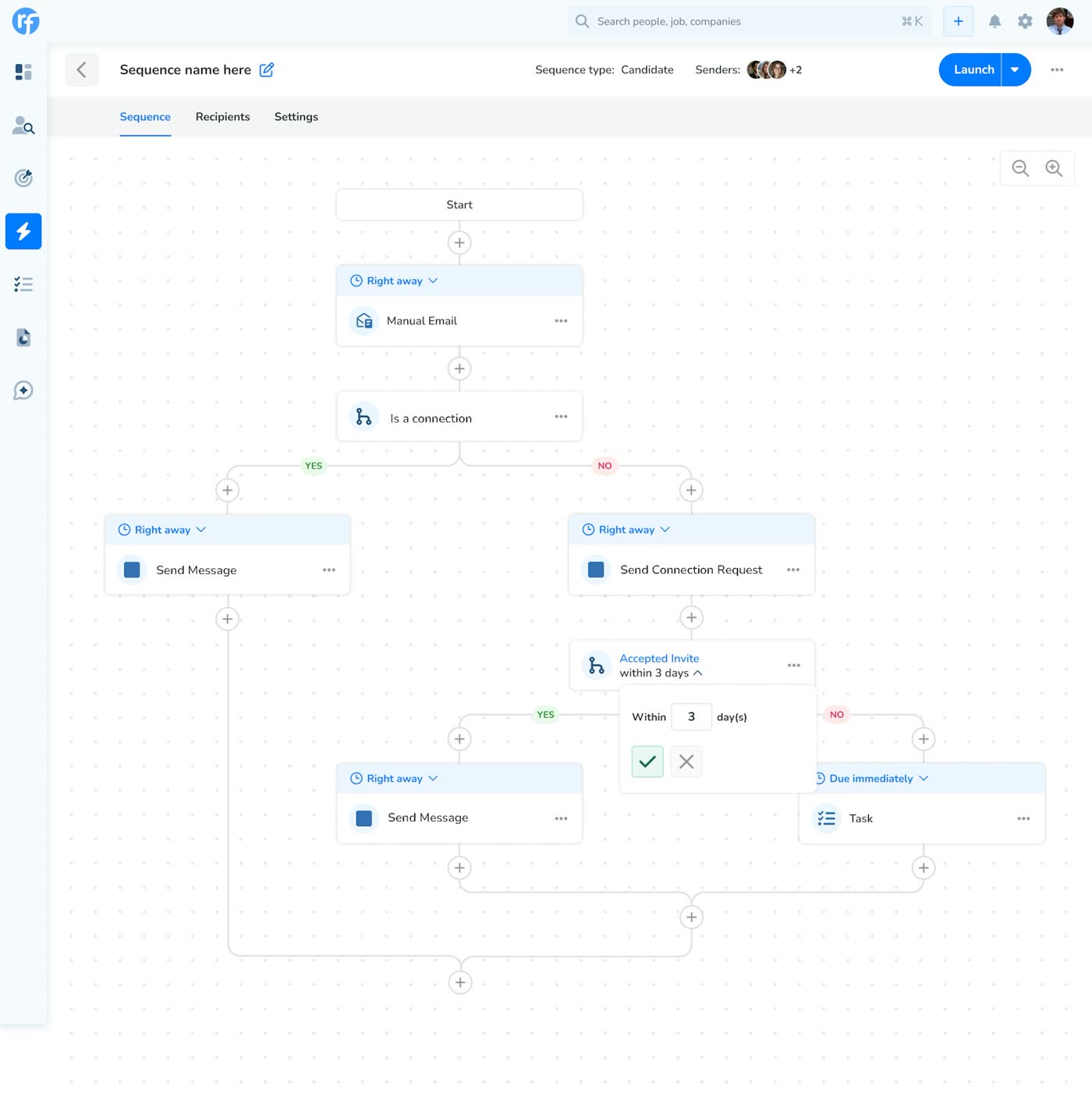This screenshot has width=1092, height=1100.
Task: Select the Start node
Action: point(459,204)
